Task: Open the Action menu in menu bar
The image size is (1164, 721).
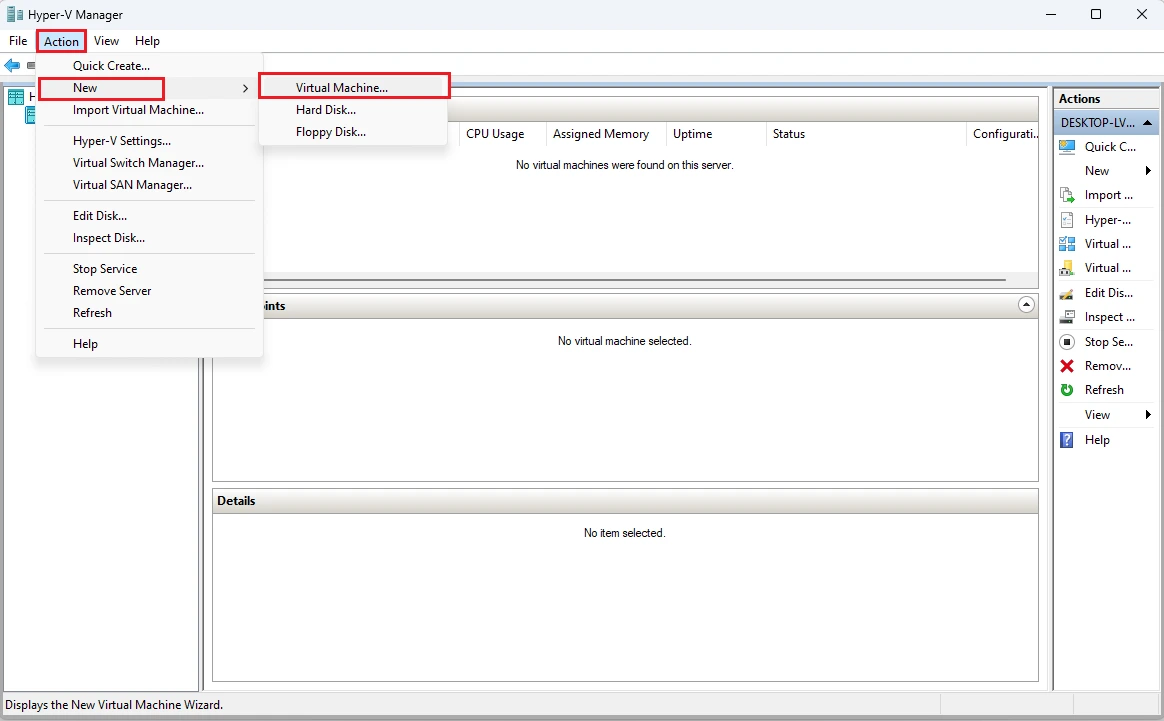Action: click(61, 41)
